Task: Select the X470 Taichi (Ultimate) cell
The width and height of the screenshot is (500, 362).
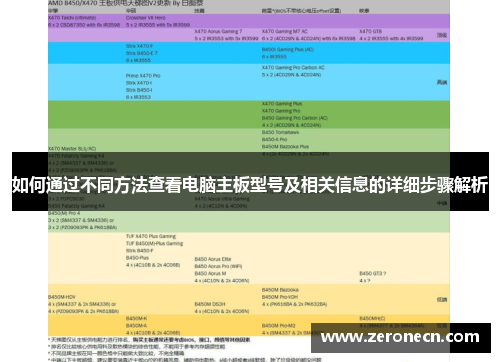Action: (72, 18)
